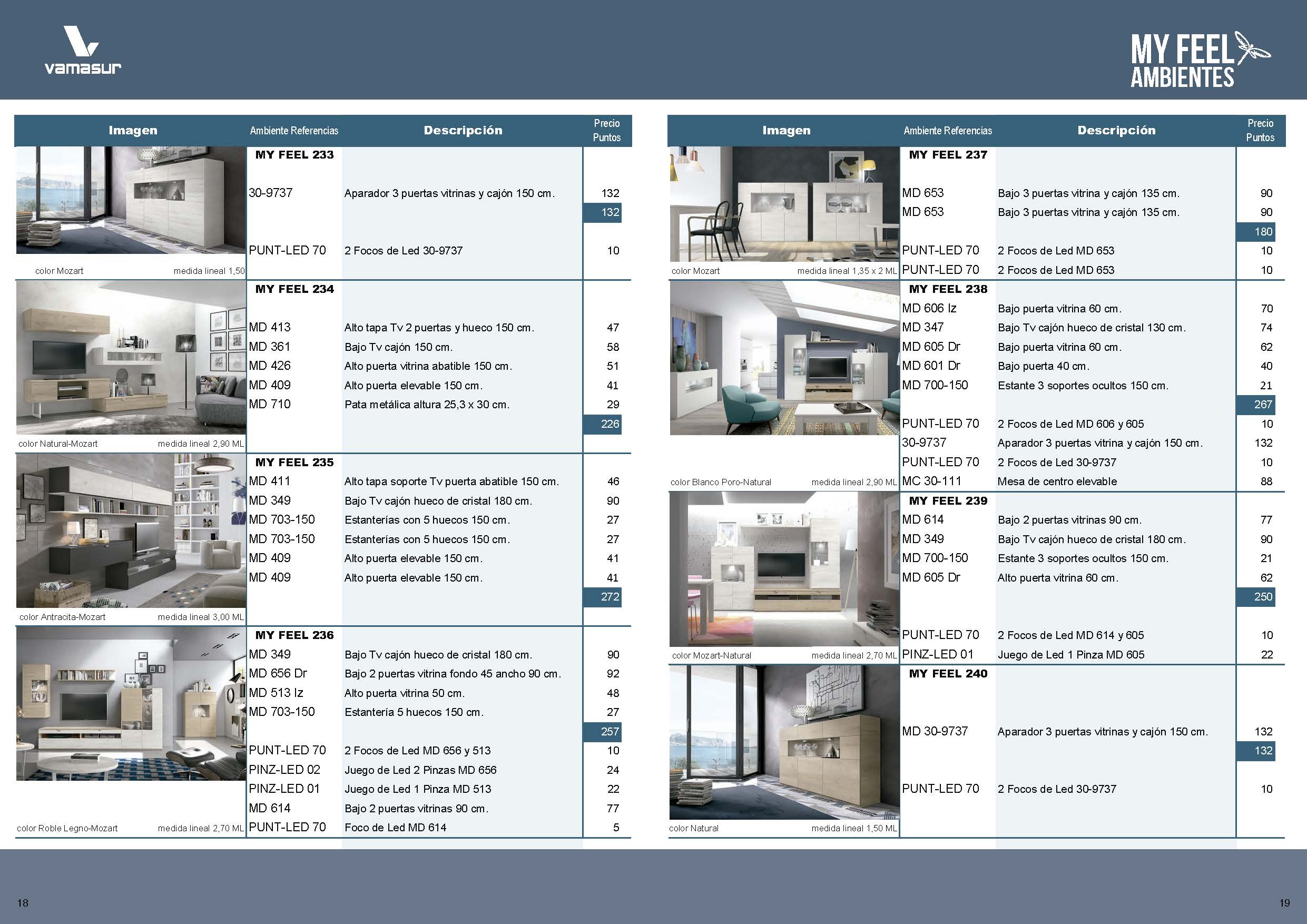Click the left page Descripción column header
1307x924 pixels.
pos(463,130)
